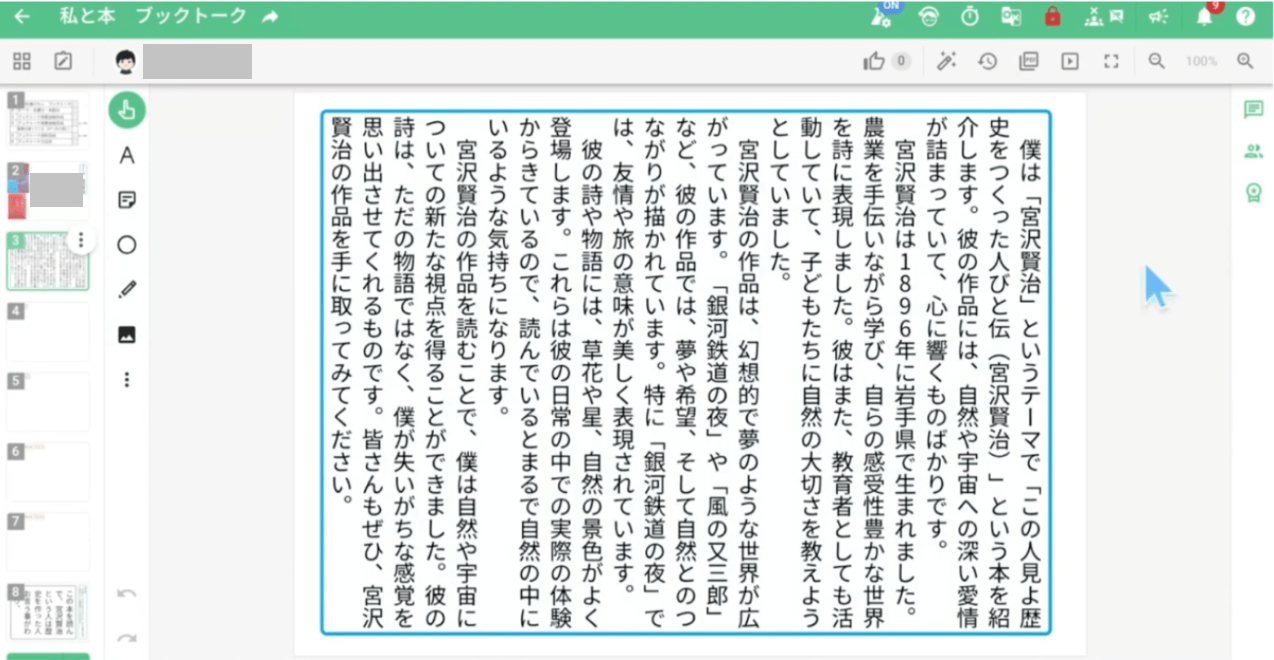This screenshot has width=1274, height=660.
Task: Select the circle shape tool
Action: tap(127, 245)
